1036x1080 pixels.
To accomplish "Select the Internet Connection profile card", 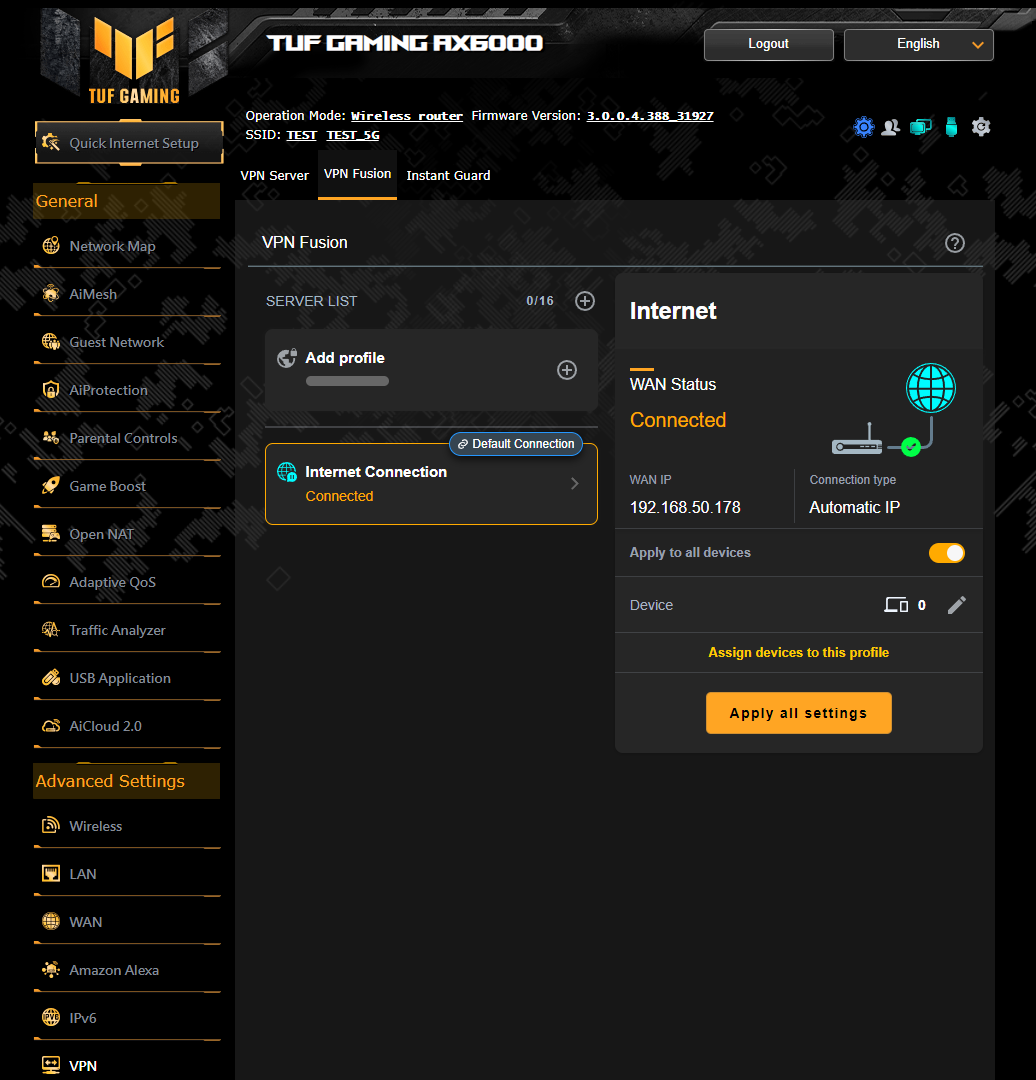I will pos(431,484).
